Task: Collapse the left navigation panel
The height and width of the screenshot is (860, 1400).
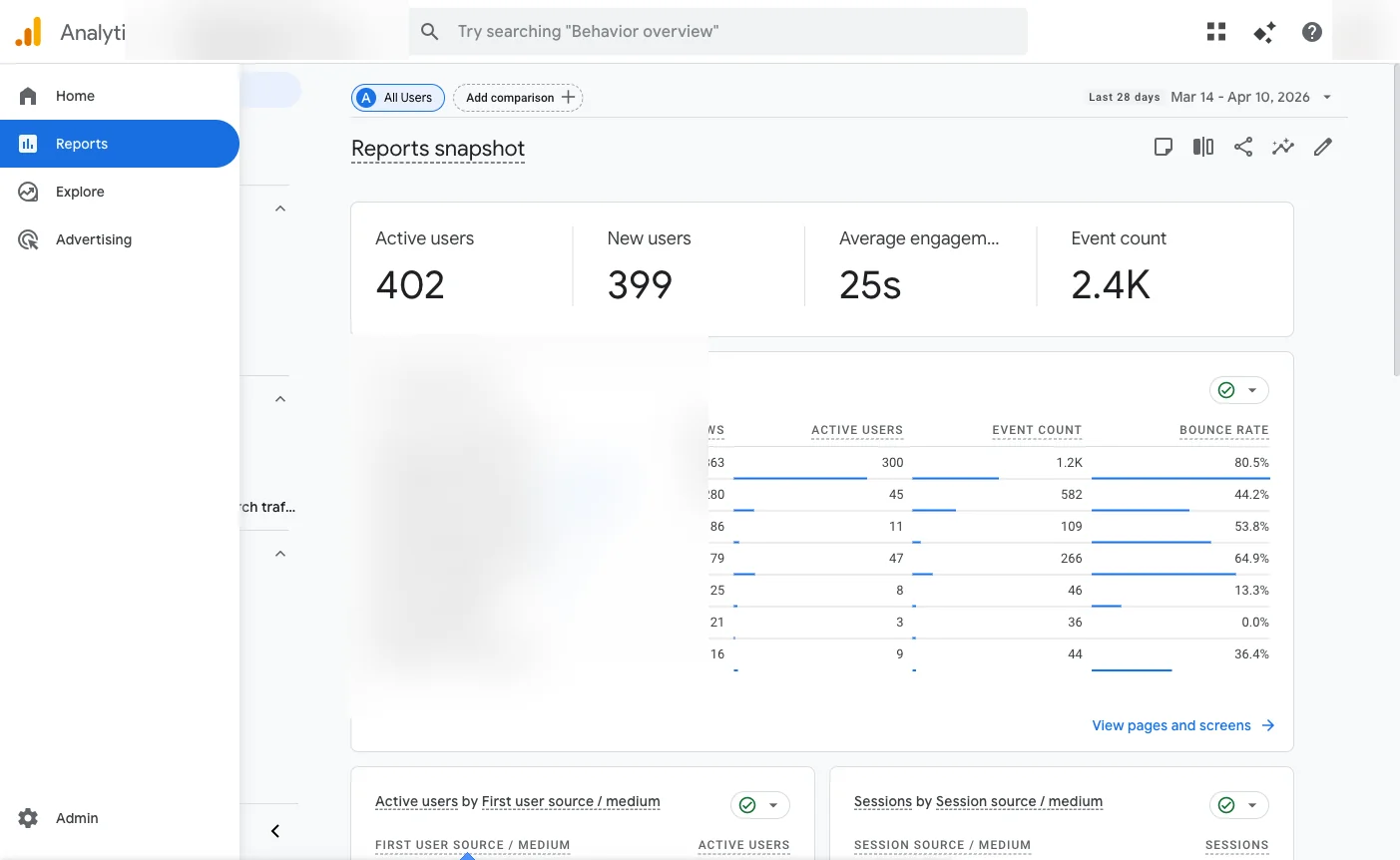Action: coord(274,830)
